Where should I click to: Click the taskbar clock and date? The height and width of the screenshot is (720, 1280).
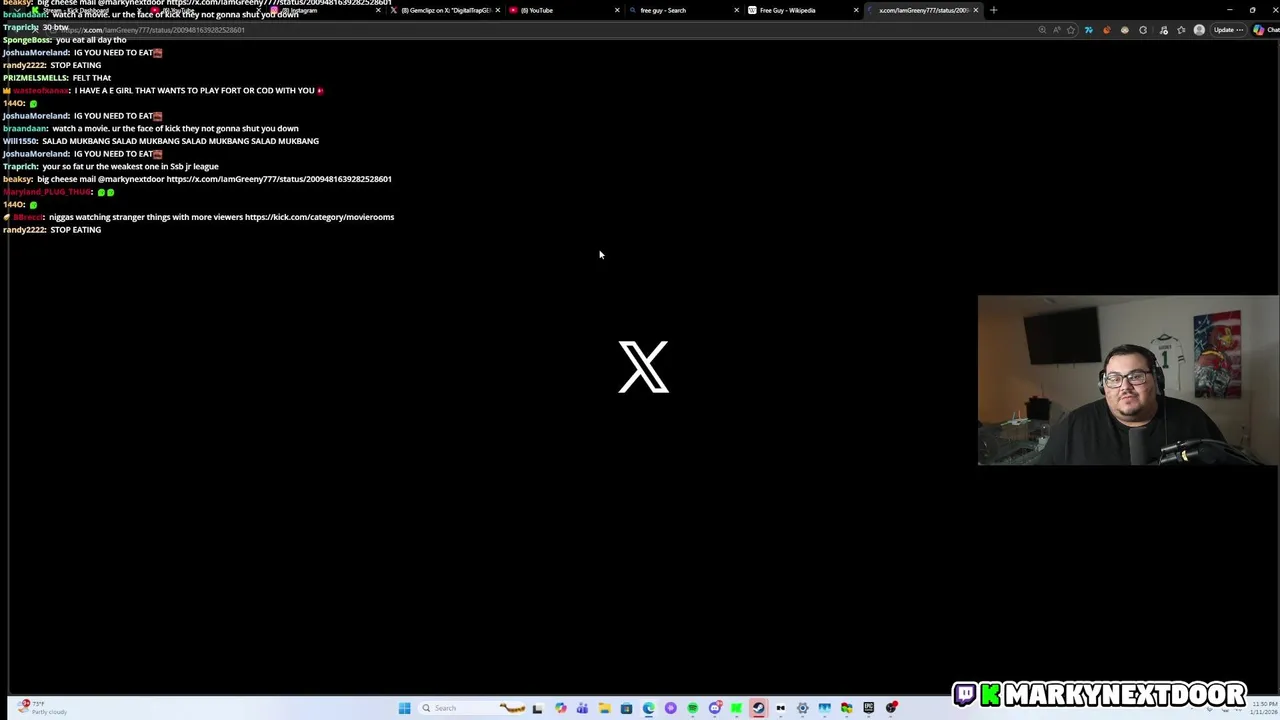(1263, 708)
